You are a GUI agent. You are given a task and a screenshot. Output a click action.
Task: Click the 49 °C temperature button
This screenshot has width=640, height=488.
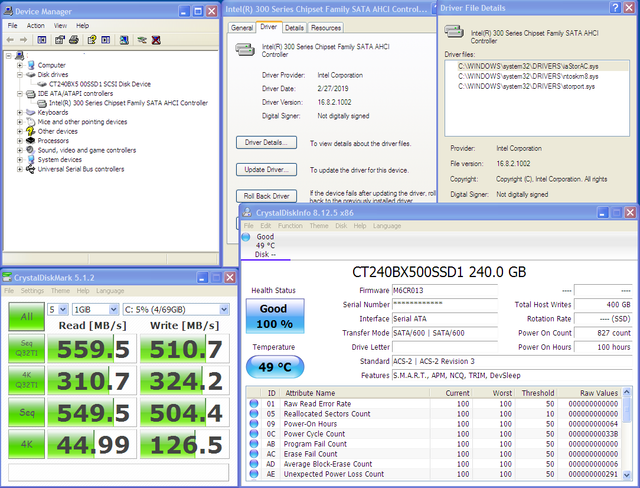pos(275,366)
